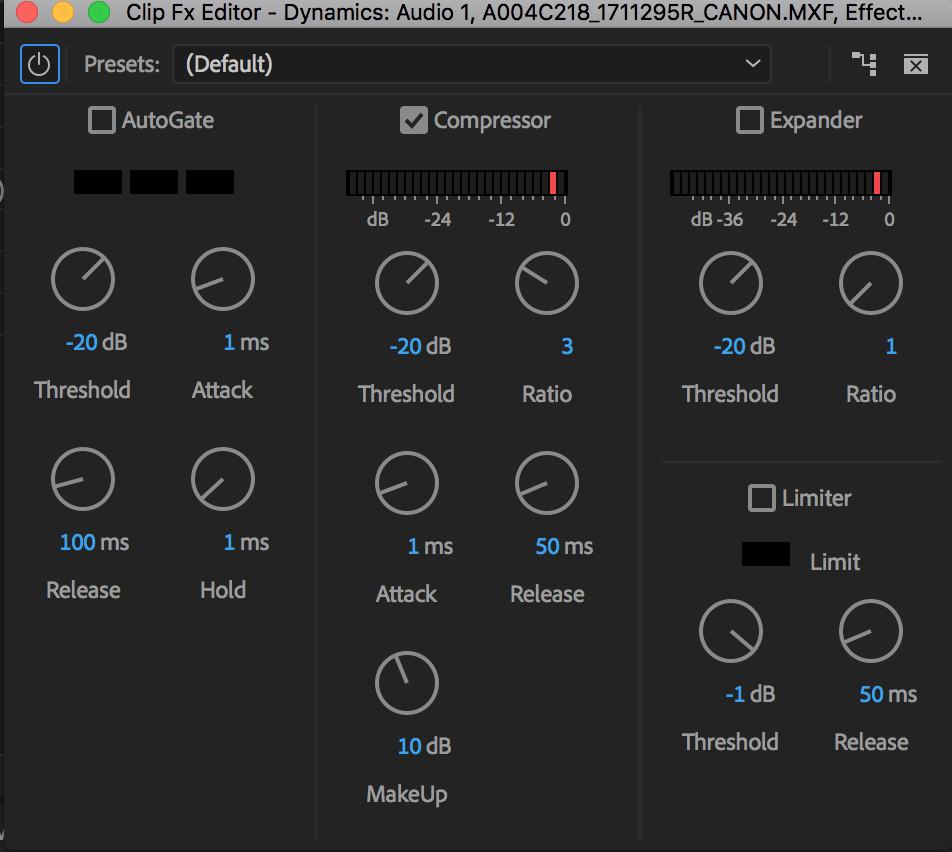Click the Limit label text
Viewport: 952px width, 852px height.
pyautogui.click(x=835, y=562)
